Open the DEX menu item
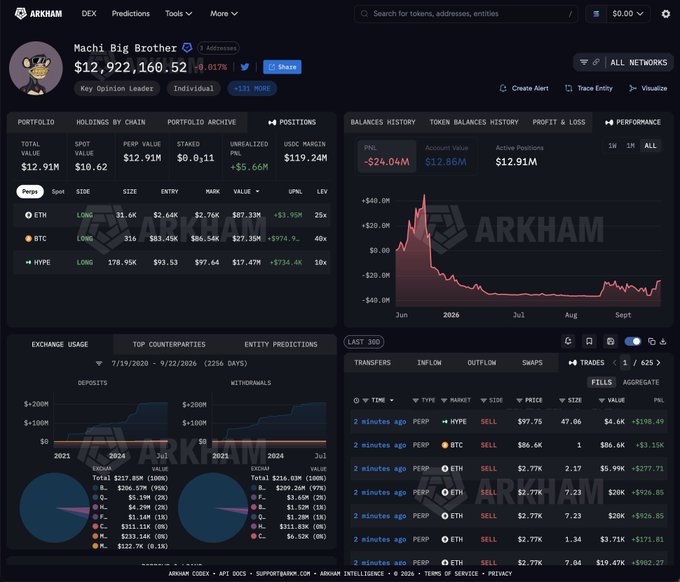This screenshot has height=582, width=680. (x=89, y=13)
